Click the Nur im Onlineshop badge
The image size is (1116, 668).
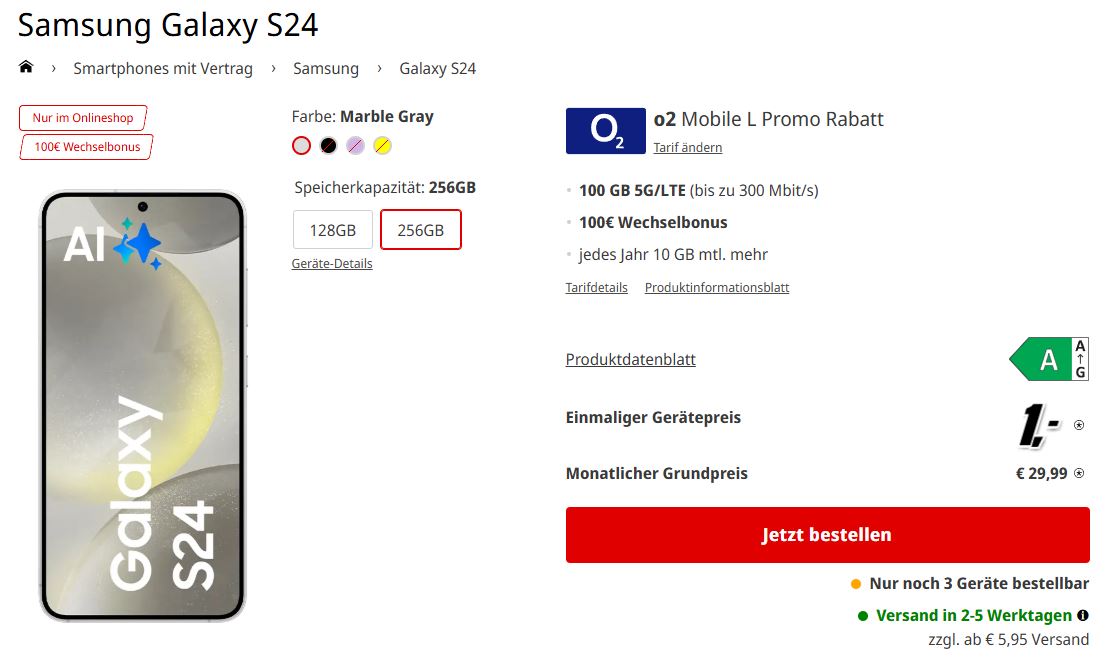coord(83,118)
